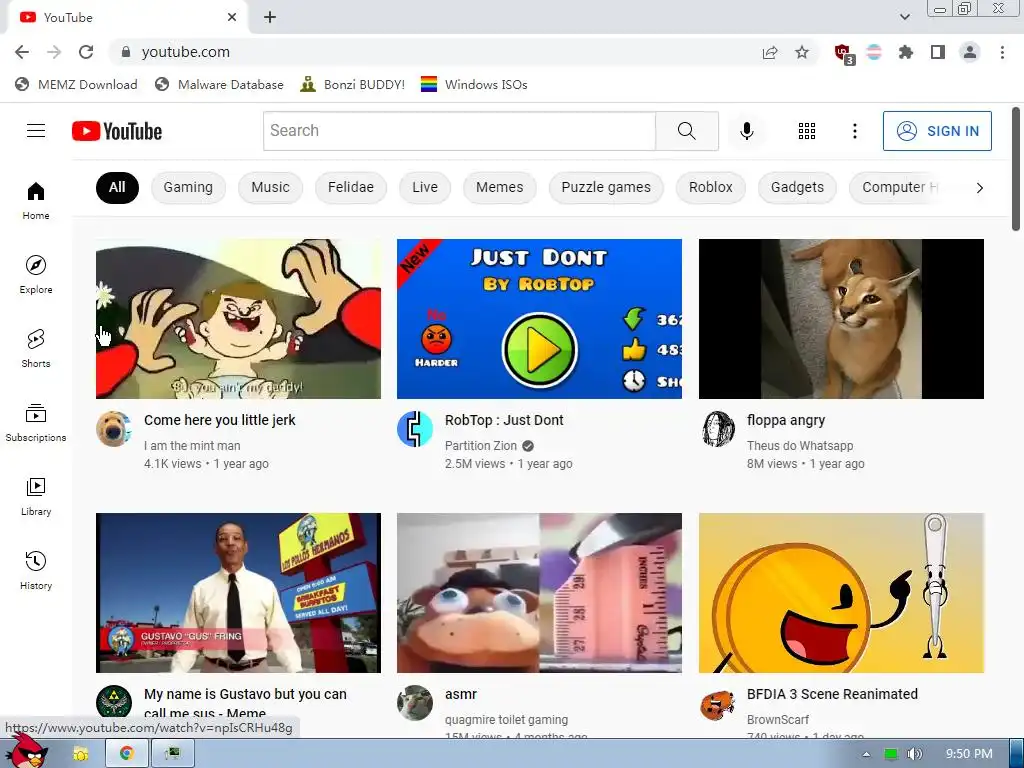Click the lock icon in the address bar
The image size is (1024, 768).
point(126,52)
